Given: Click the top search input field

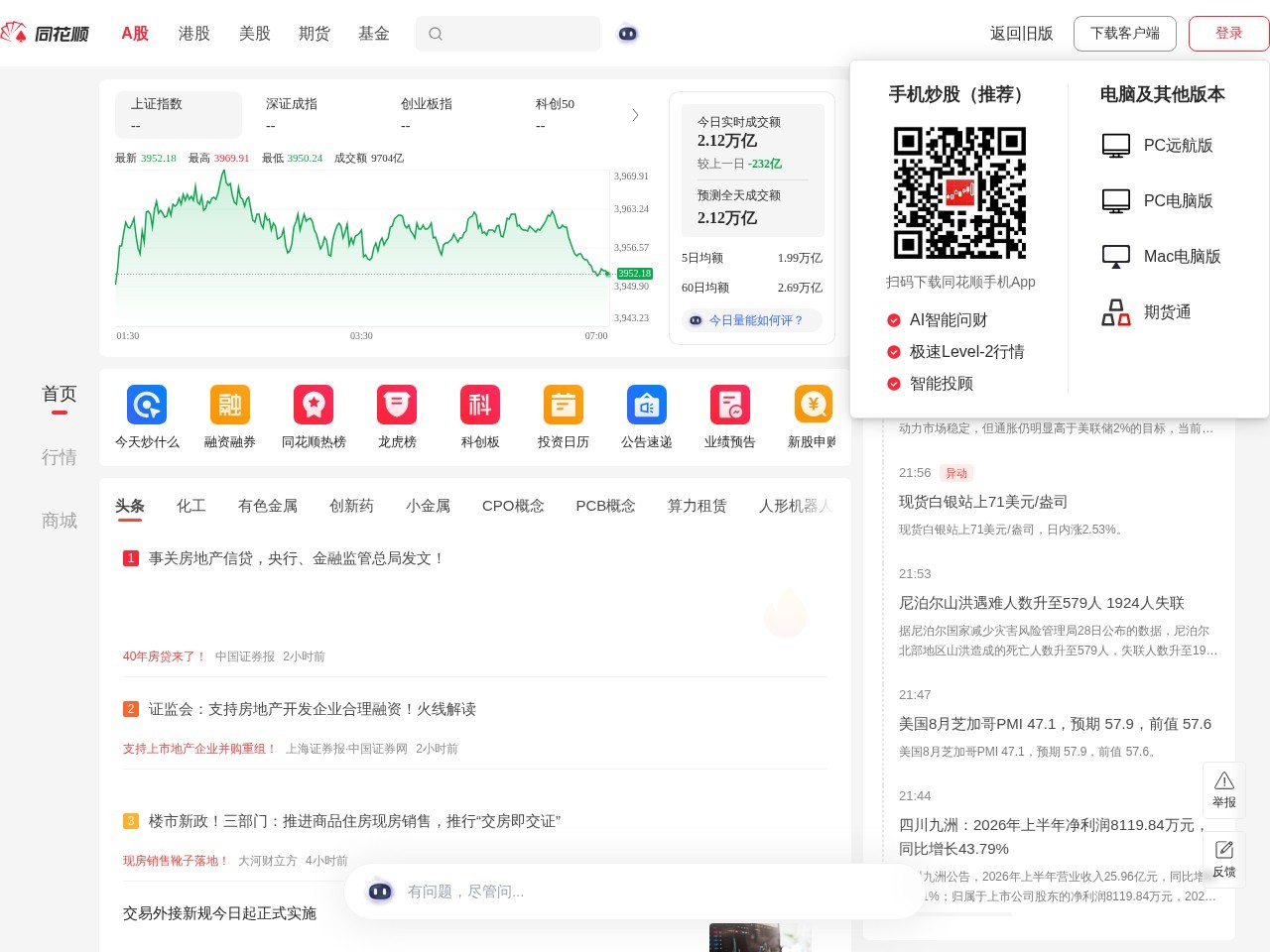Looking at the screenshot, I should (508, 34).
